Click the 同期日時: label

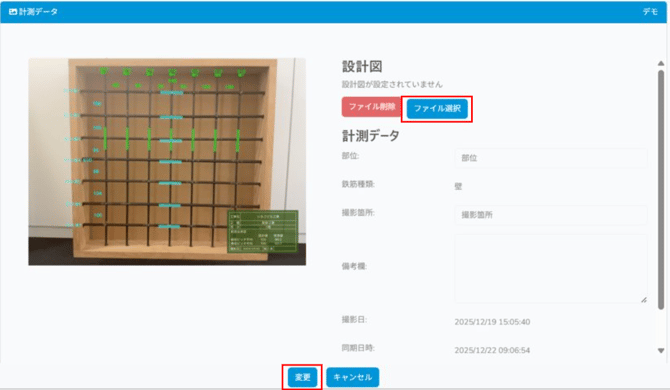coord(358,348)
